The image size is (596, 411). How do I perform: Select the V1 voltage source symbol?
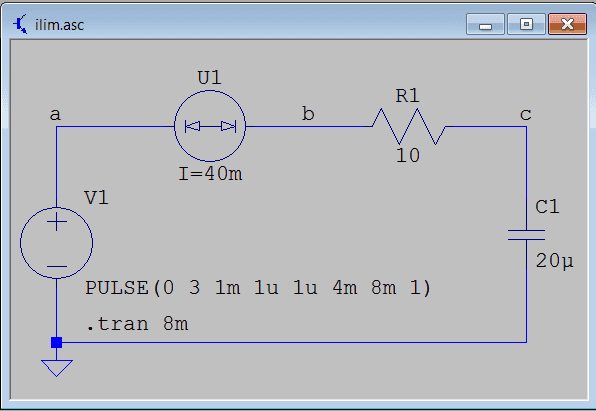tap(56, 243)
